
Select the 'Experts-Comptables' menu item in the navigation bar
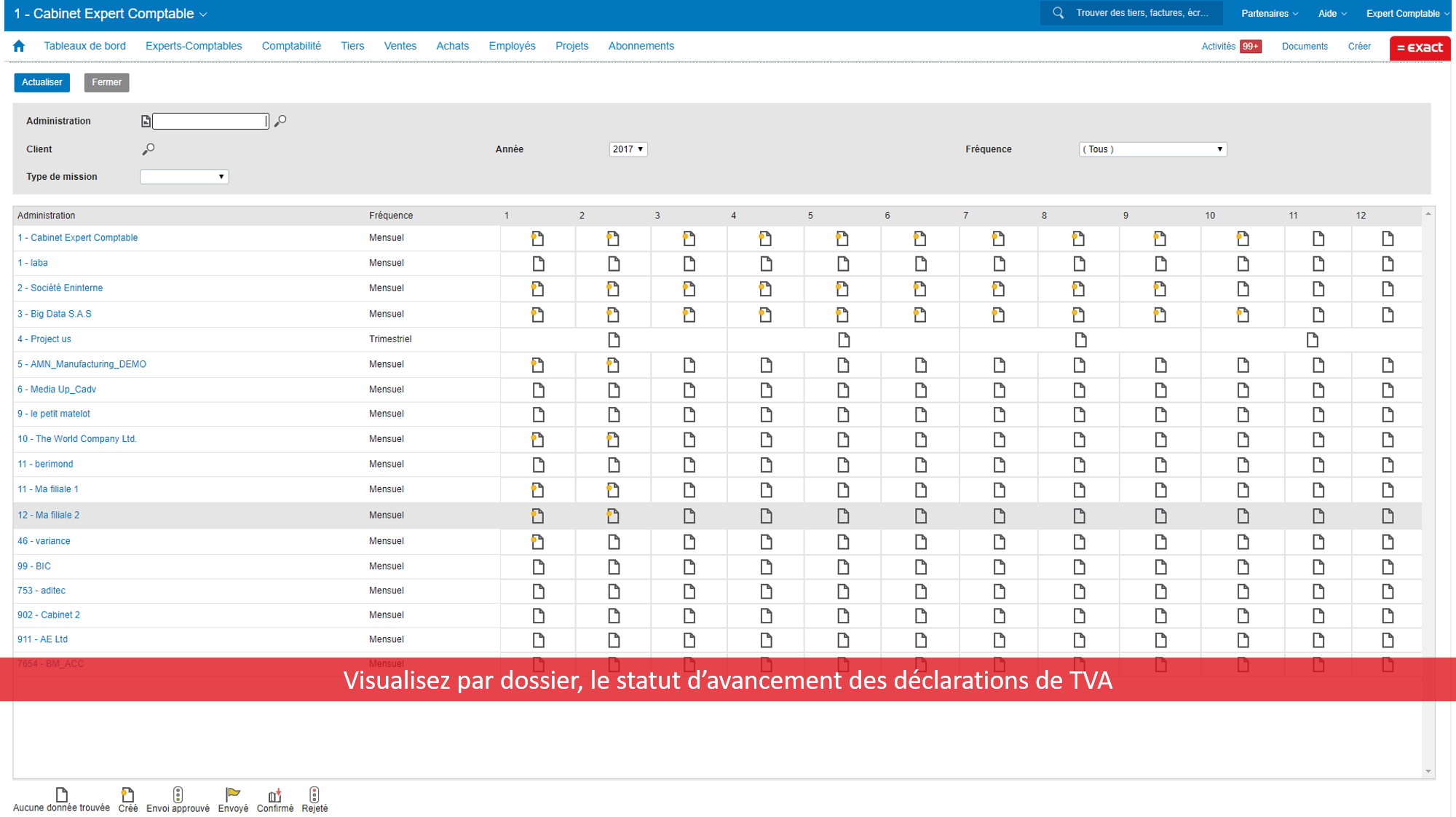pyautogui.click(x=192, y=46)
